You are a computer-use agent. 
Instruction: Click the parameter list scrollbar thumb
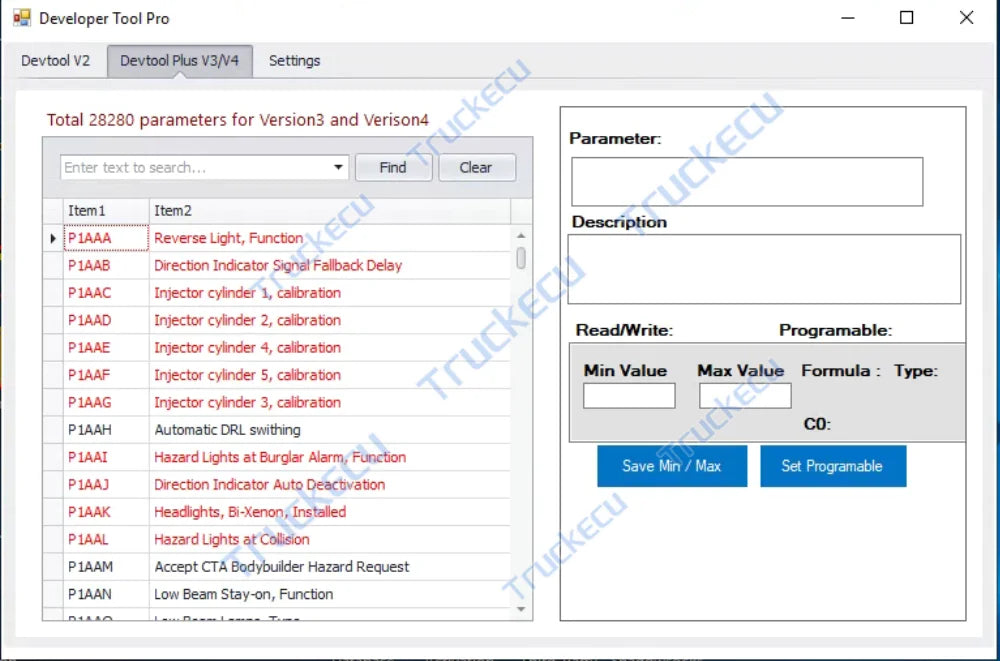pos(521,258)
